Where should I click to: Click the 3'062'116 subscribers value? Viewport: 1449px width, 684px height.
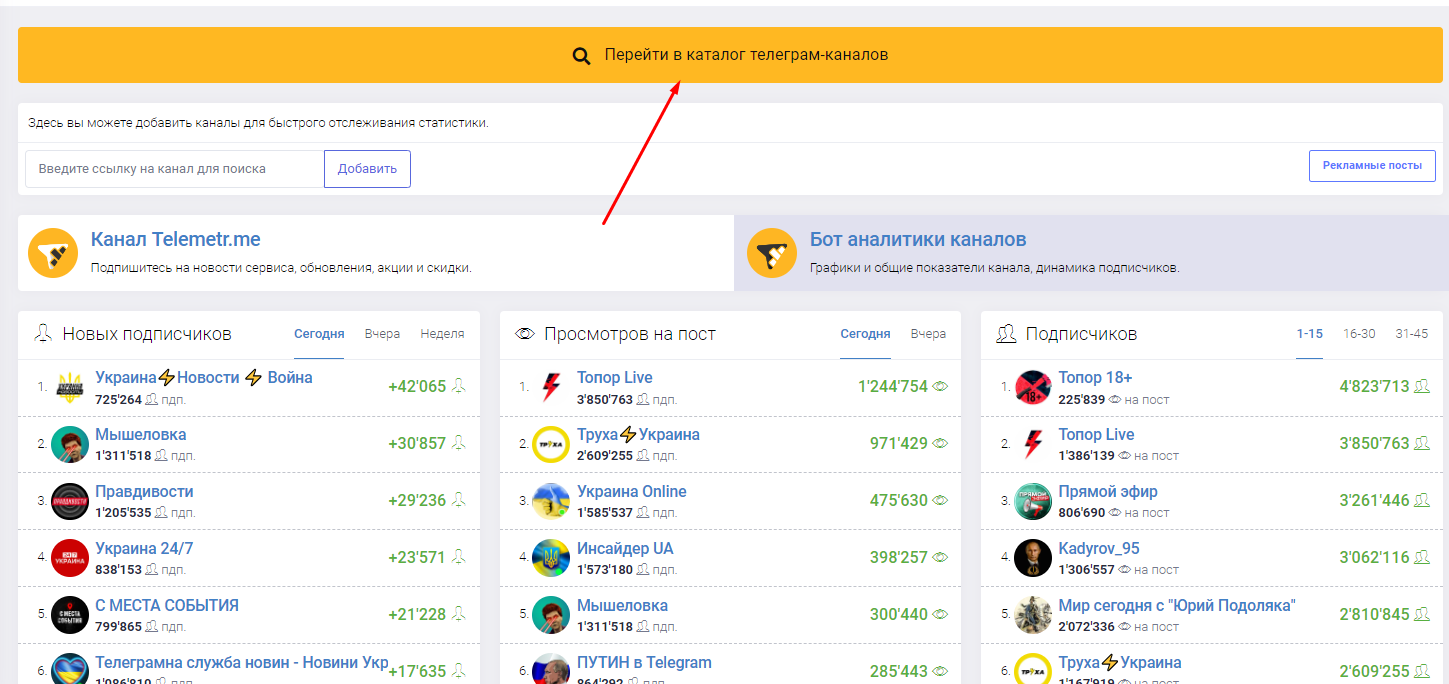pos(1374,557)
